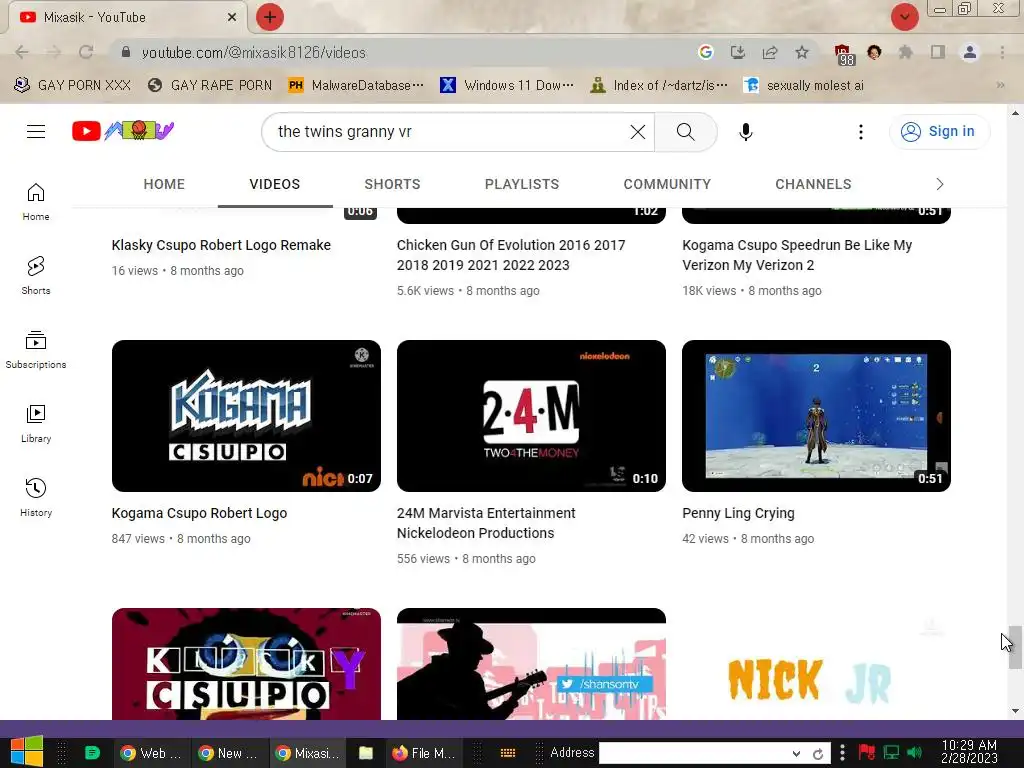Open the Windows Start button

point(27,752)
